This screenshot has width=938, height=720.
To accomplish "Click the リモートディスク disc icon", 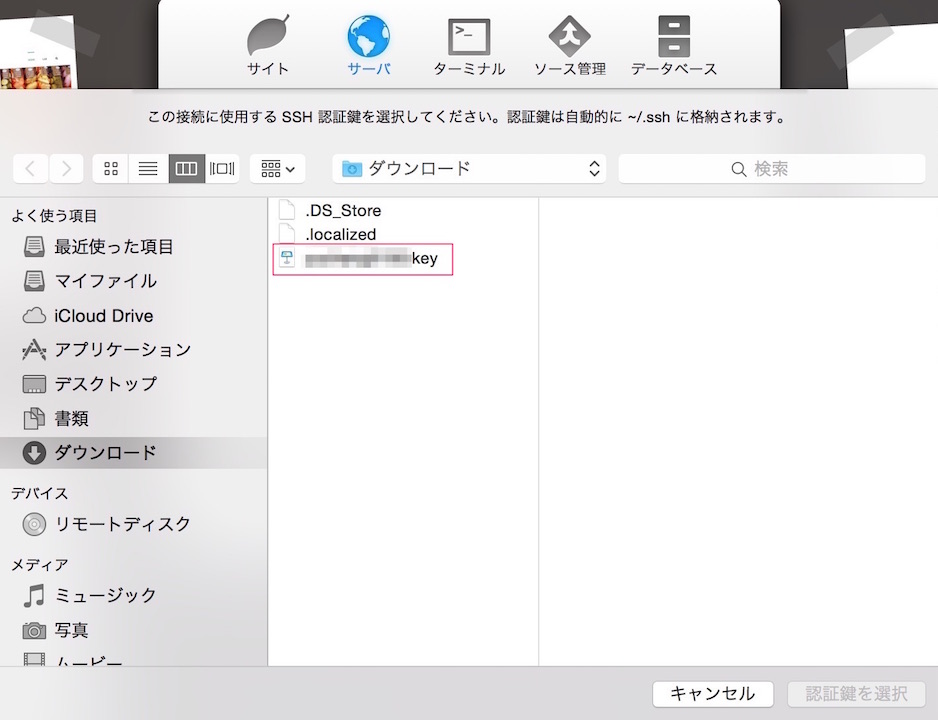I will [34, 524].
